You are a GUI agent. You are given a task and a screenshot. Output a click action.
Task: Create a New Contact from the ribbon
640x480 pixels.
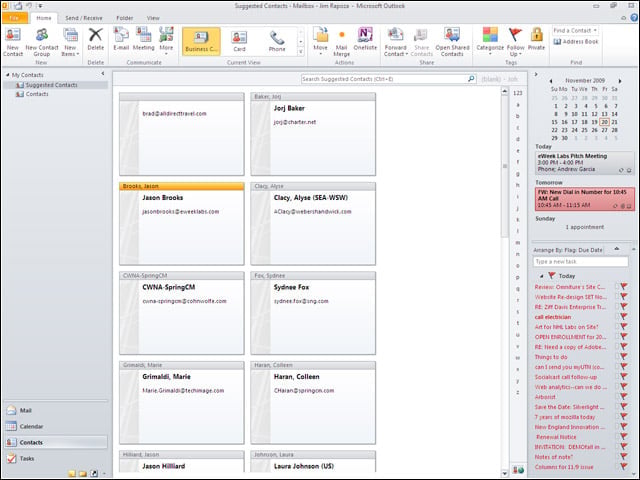pyautogui.click(x=13, y=42)
